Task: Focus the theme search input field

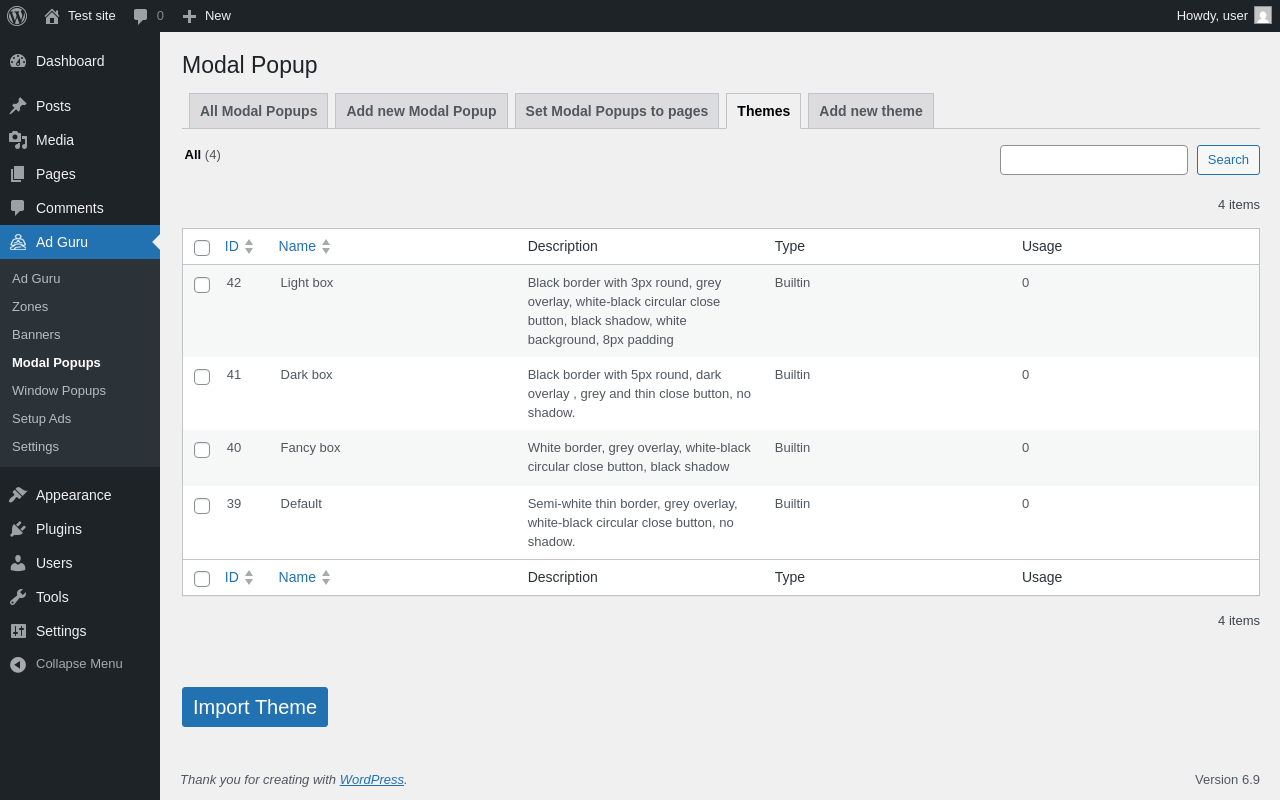Action: pos(1093,160)
